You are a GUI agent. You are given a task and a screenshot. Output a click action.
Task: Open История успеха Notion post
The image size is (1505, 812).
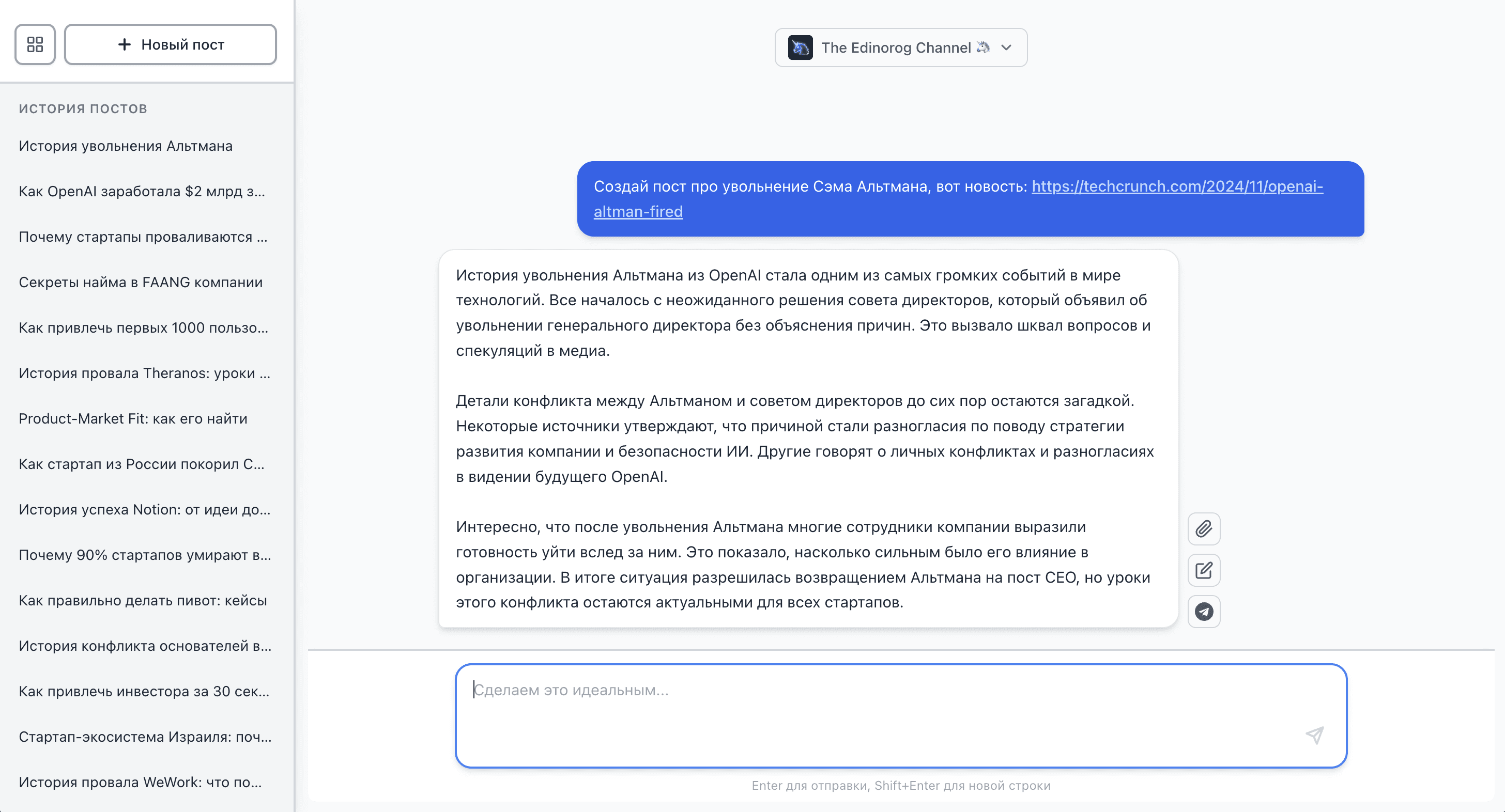point(144,510)
